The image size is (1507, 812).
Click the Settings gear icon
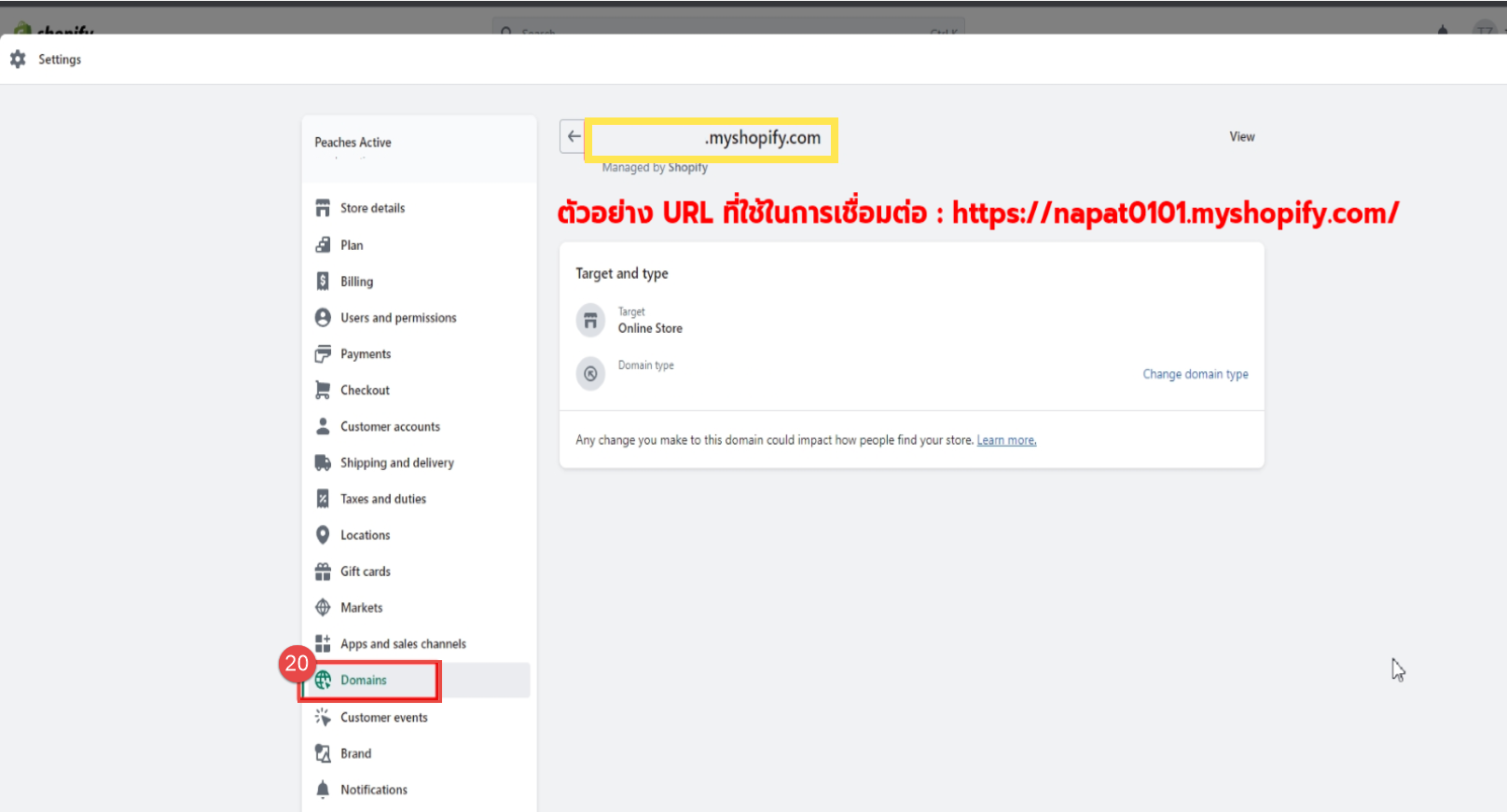coord(18,59)
